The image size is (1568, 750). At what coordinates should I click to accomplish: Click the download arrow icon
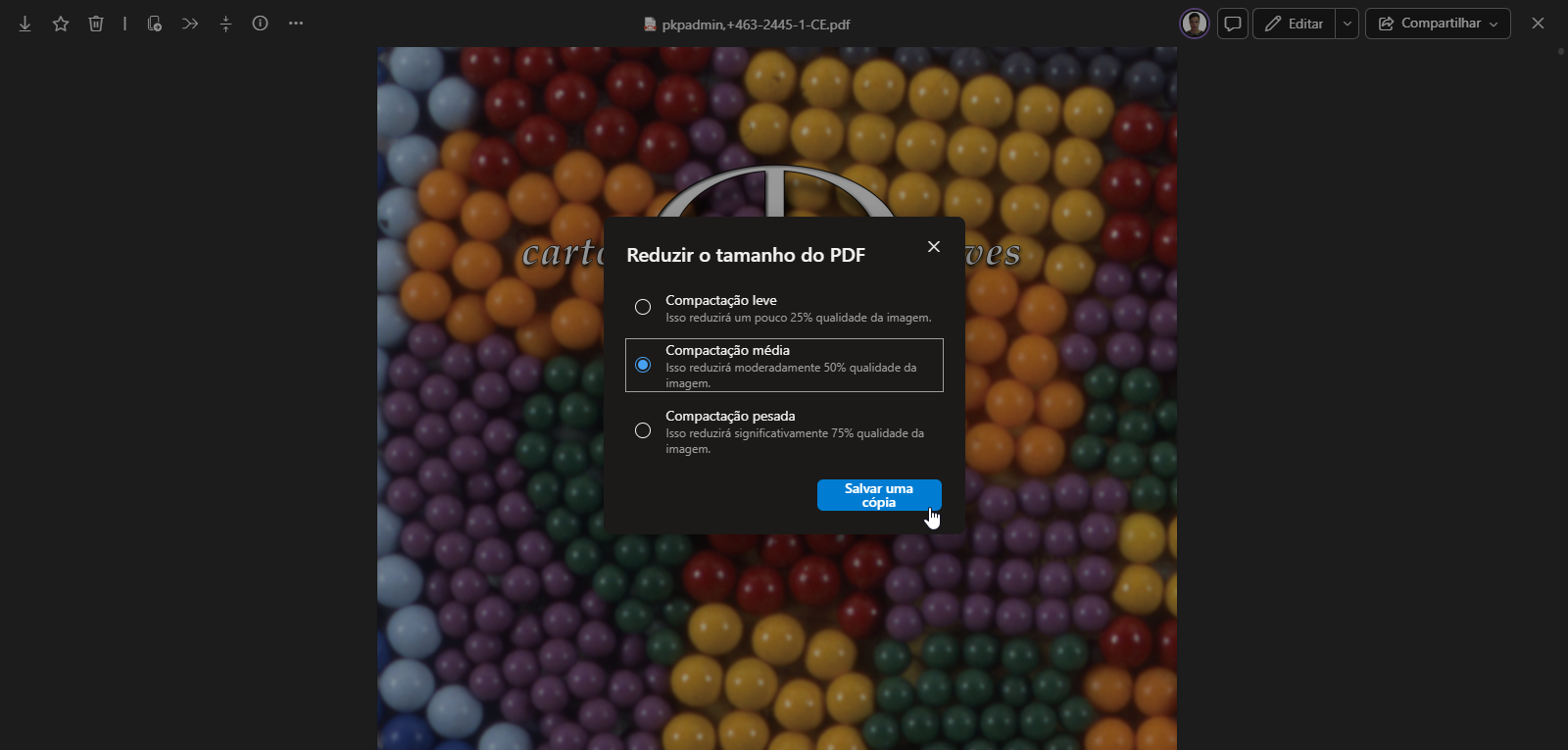pos(25,24)
